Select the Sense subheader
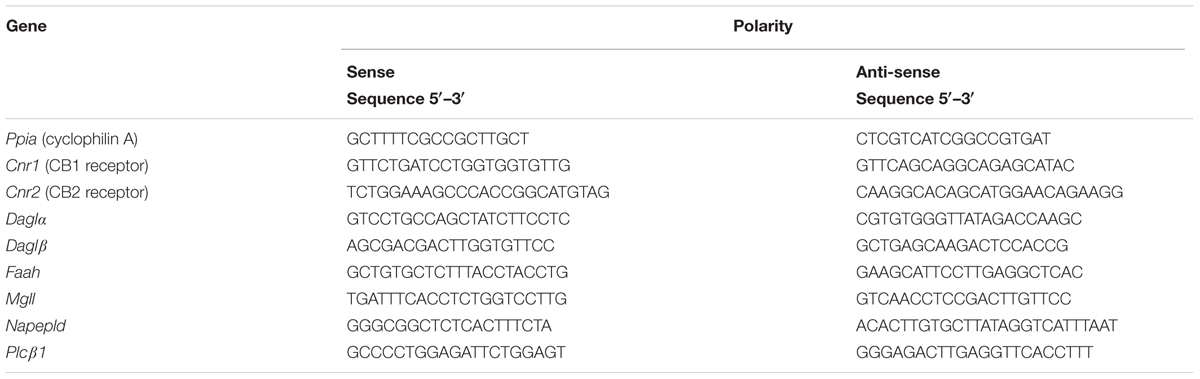The width and height of the screenshot is (1200, 379). click(x=368, y=73)
